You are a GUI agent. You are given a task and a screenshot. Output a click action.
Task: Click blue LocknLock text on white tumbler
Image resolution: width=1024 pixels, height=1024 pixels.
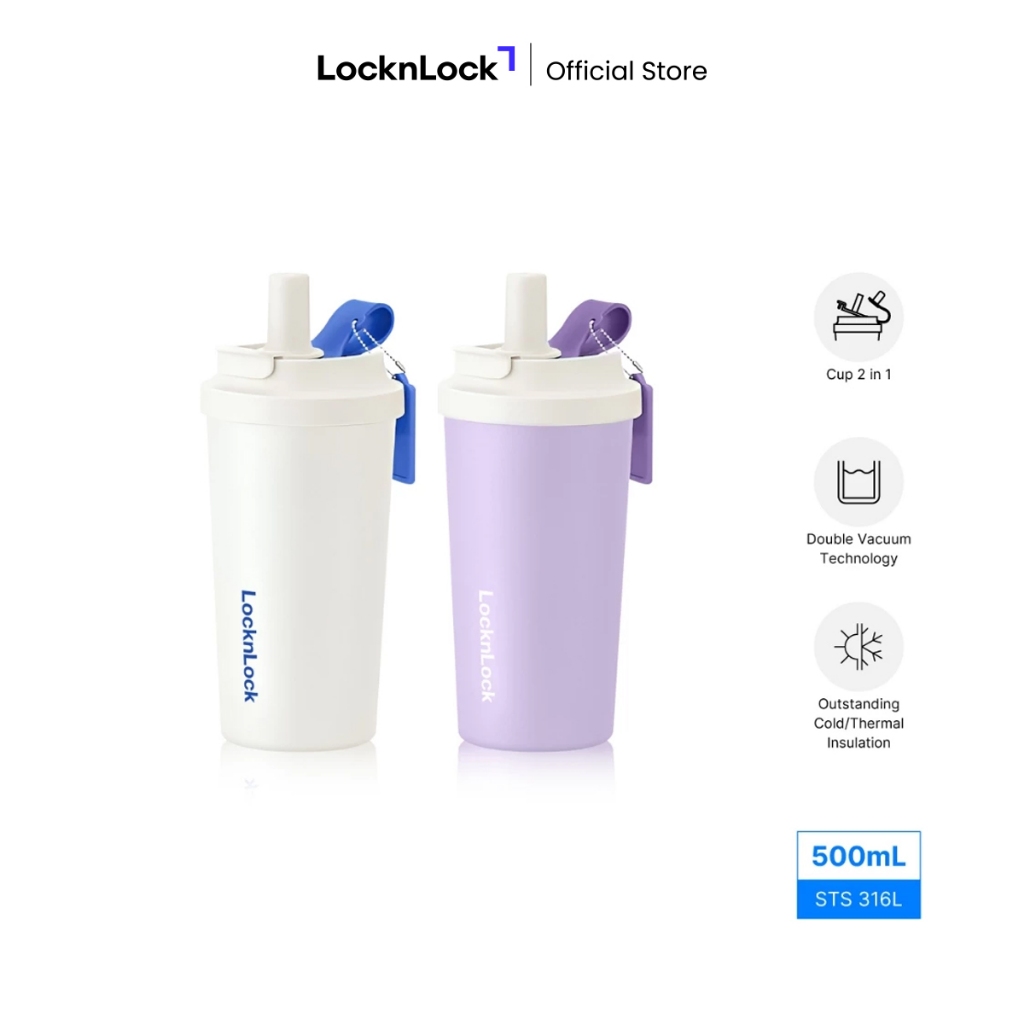pos(249,647)
